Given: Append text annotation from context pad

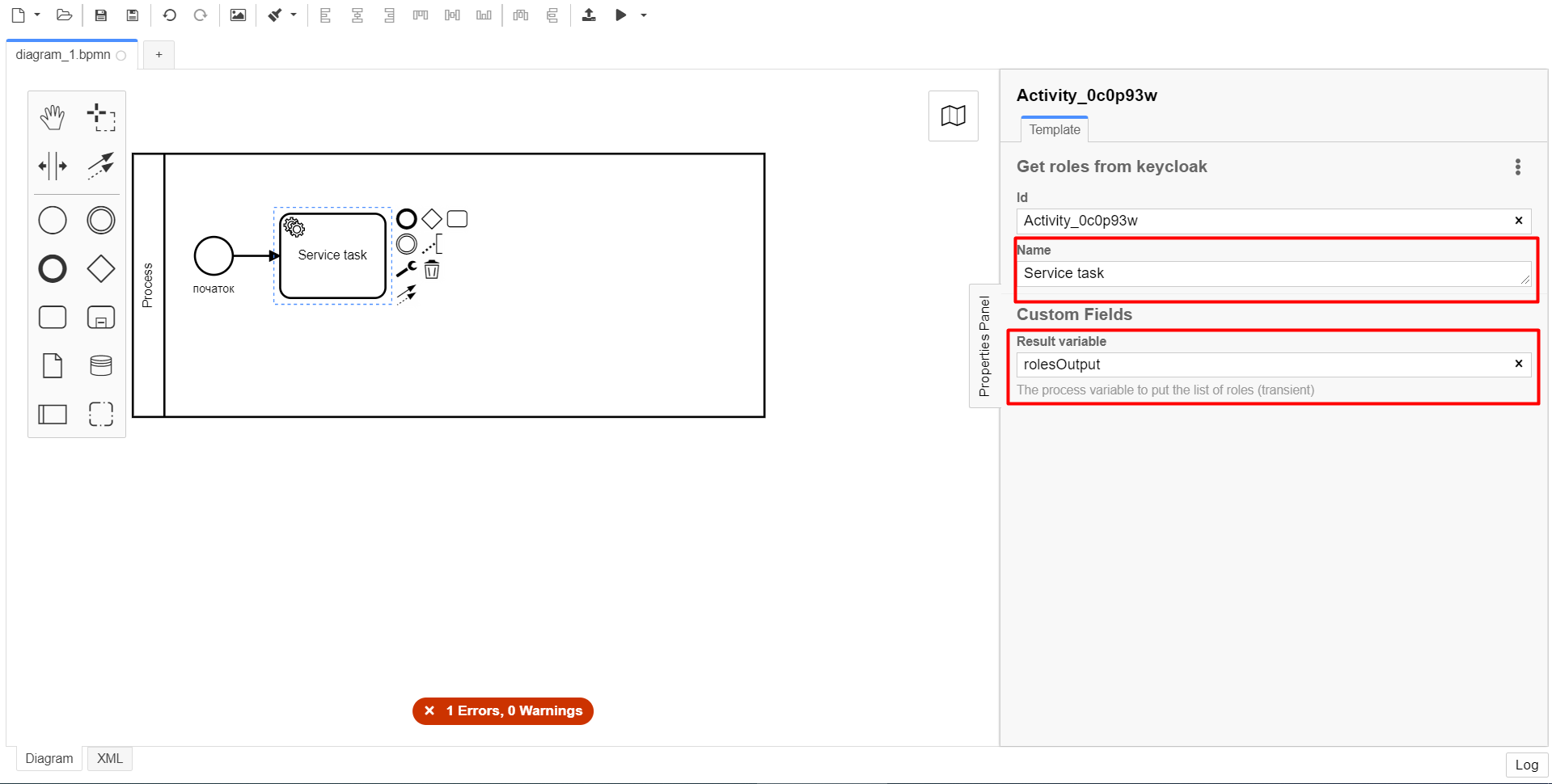Looking at the screenshot, I should [432, 243].
